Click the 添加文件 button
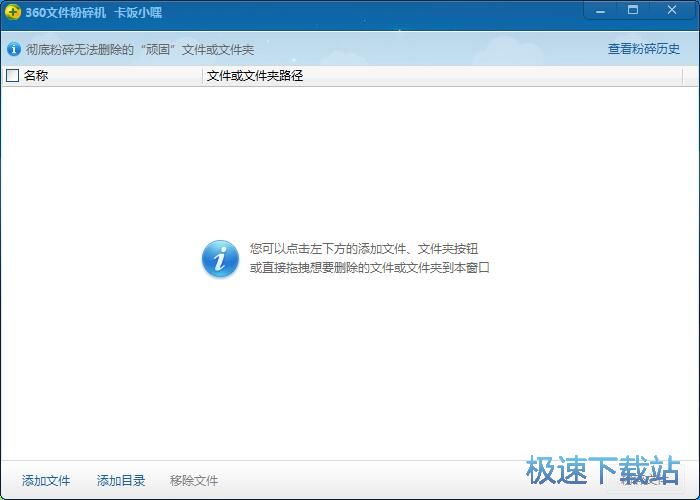This screenshot has height=500, width=700. point(46,480)
